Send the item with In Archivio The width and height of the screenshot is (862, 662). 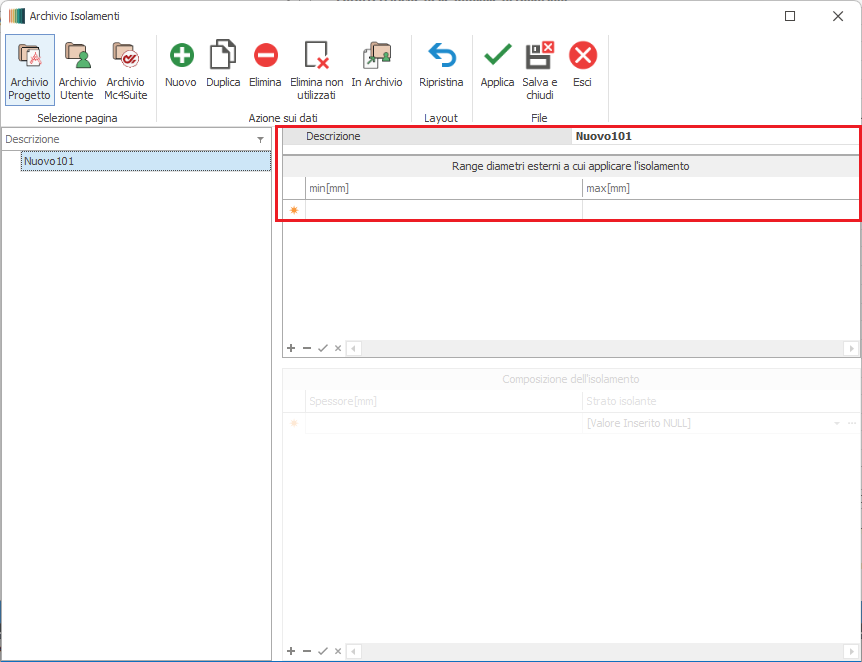(377, 66)
